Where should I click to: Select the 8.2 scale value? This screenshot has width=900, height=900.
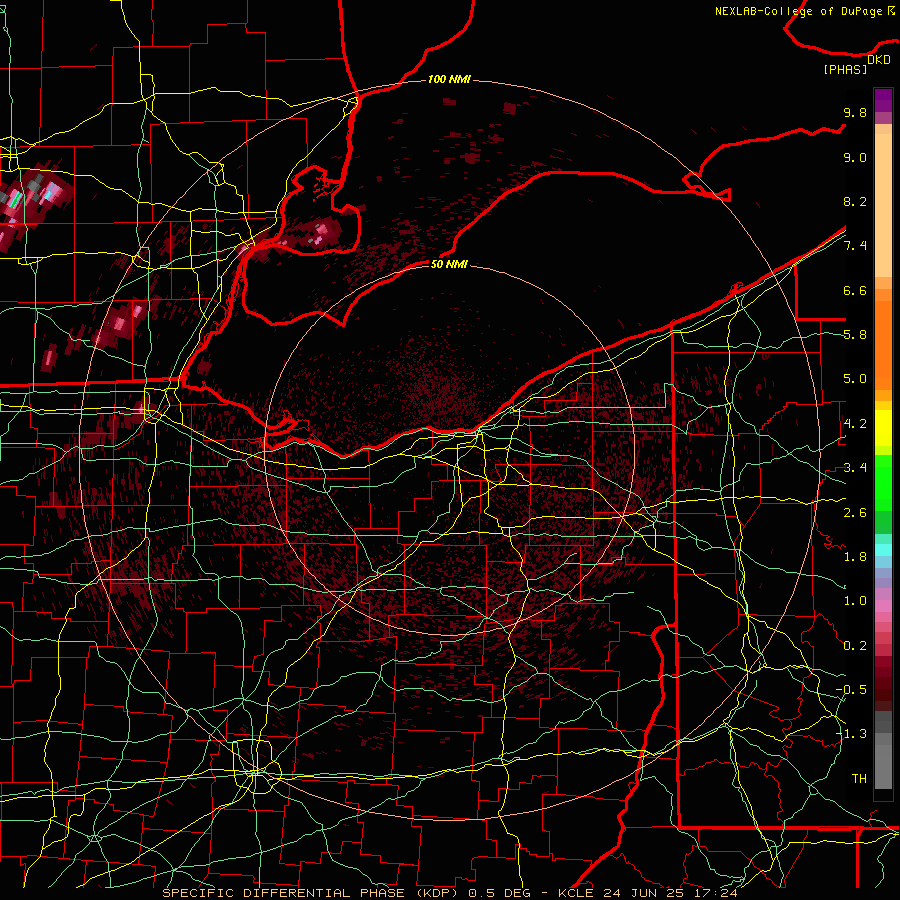855,201
